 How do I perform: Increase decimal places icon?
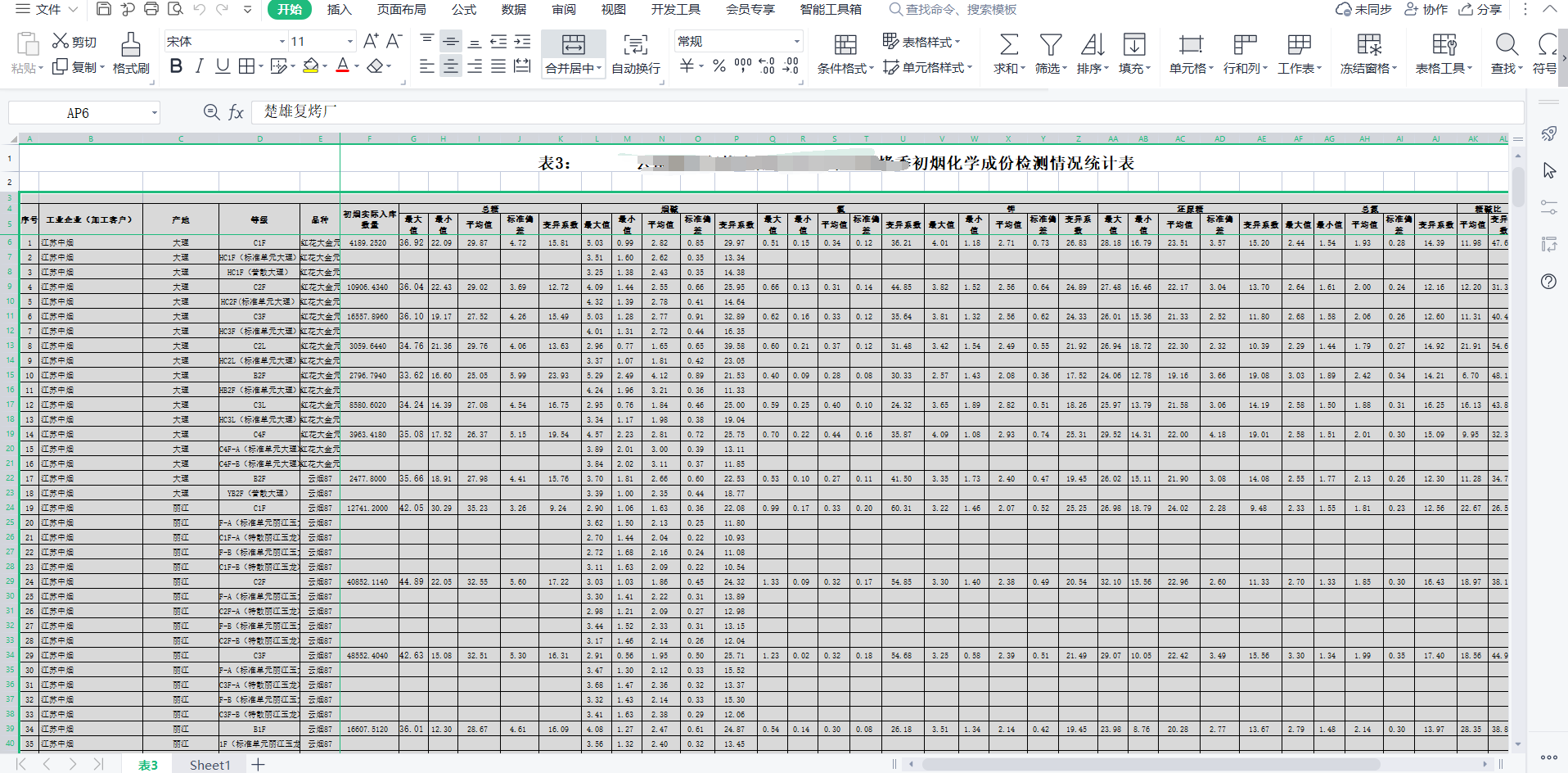click(767, 66)
